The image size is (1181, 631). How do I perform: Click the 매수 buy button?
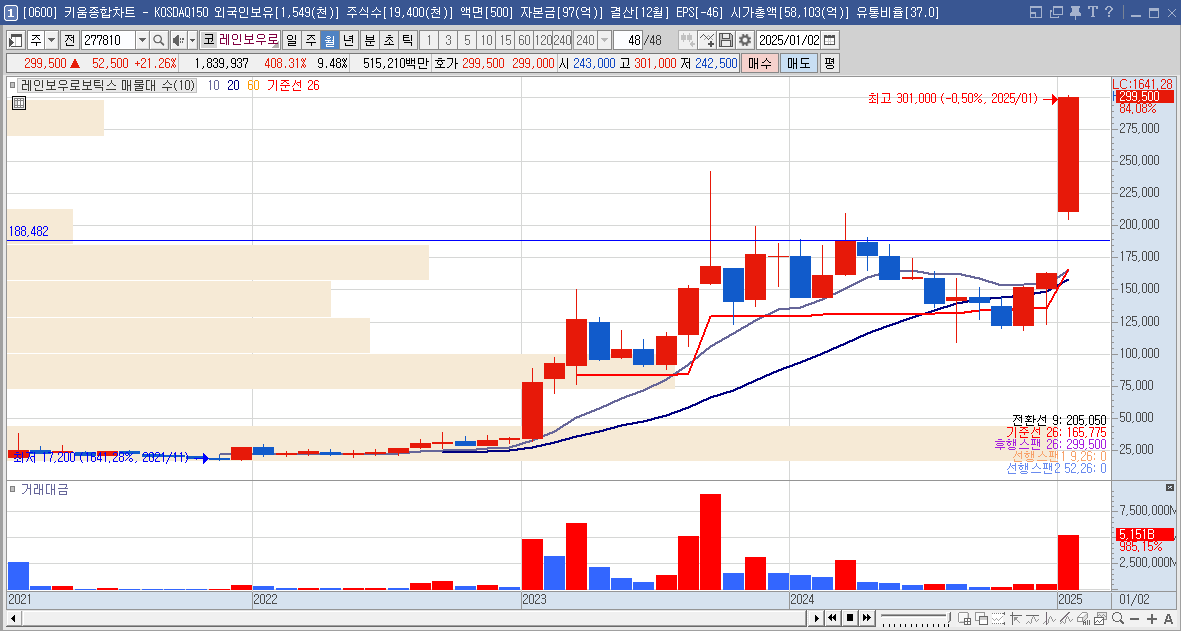(x=759, y=63)
